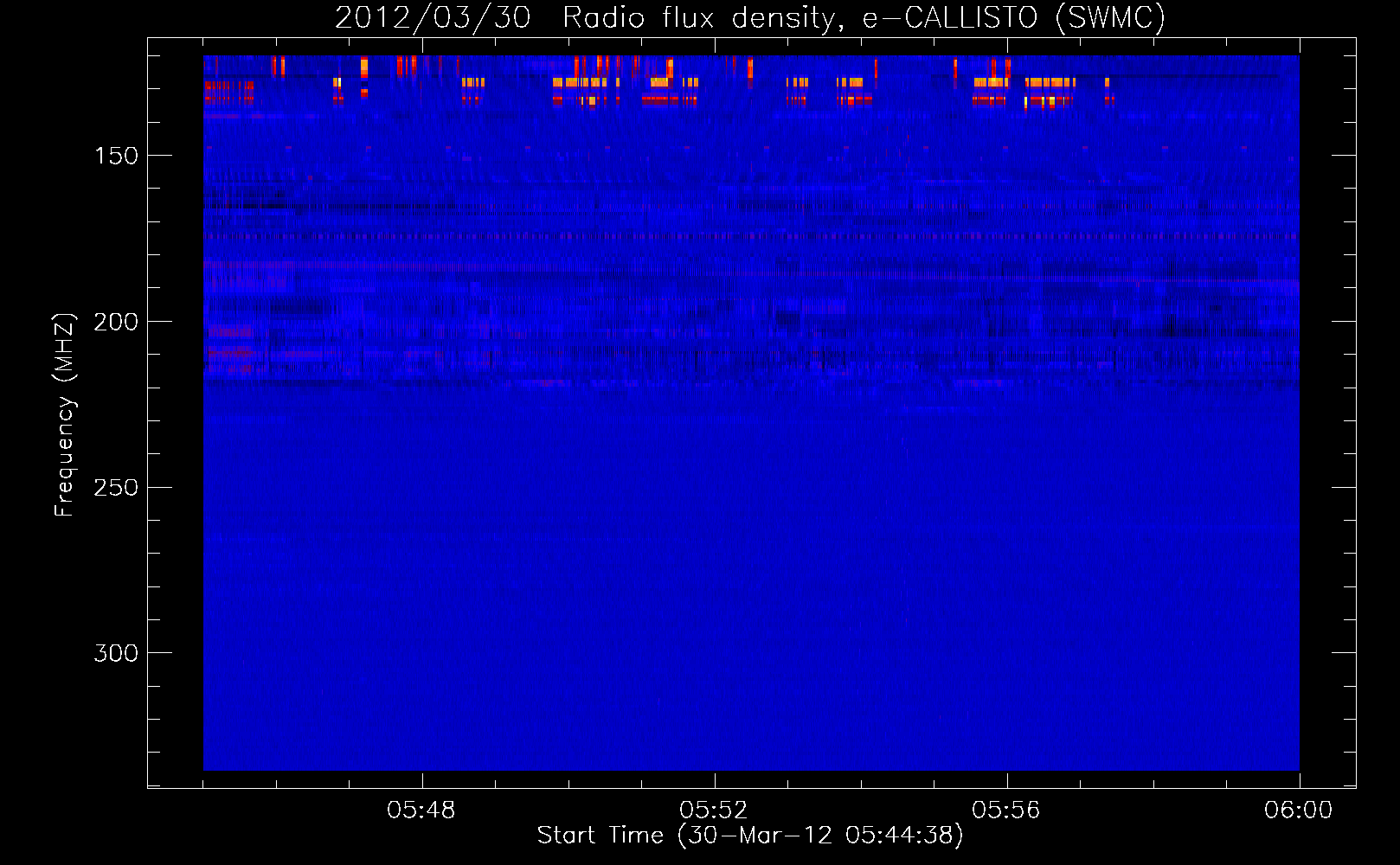Select the 150 frequency axis label
The image size is (1400, 865).
116,156
